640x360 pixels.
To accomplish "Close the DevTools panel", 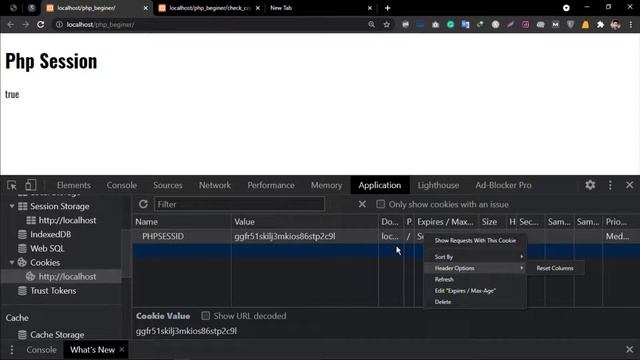I will (630, 185).
